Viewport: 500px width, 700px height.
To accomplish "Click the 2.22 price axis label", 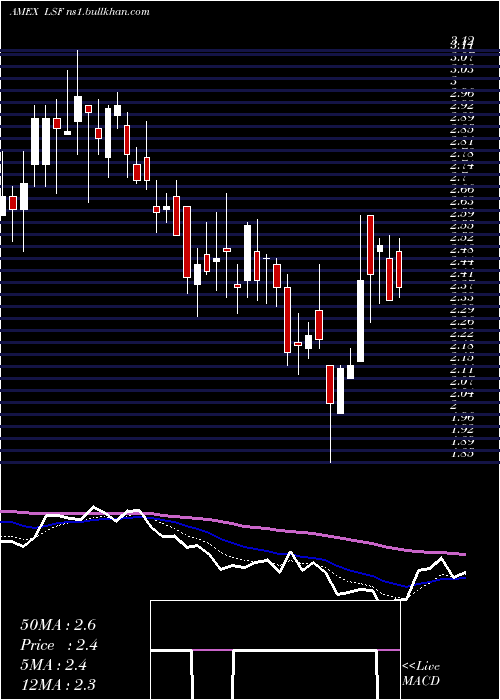I will [x=462, y=333].
